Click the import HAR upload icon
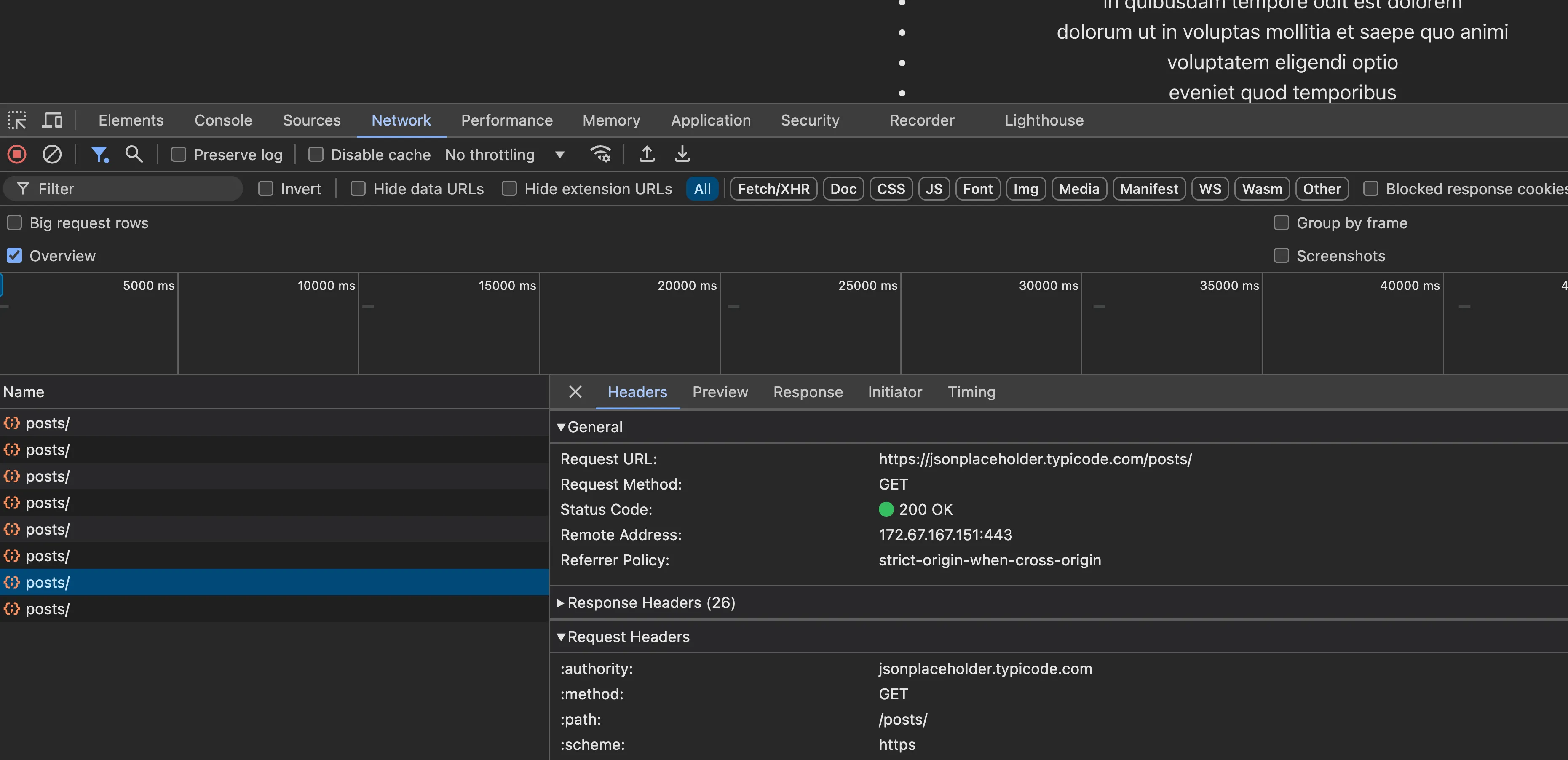Viewport: 1568px width, 760px height. click(646, 155)
